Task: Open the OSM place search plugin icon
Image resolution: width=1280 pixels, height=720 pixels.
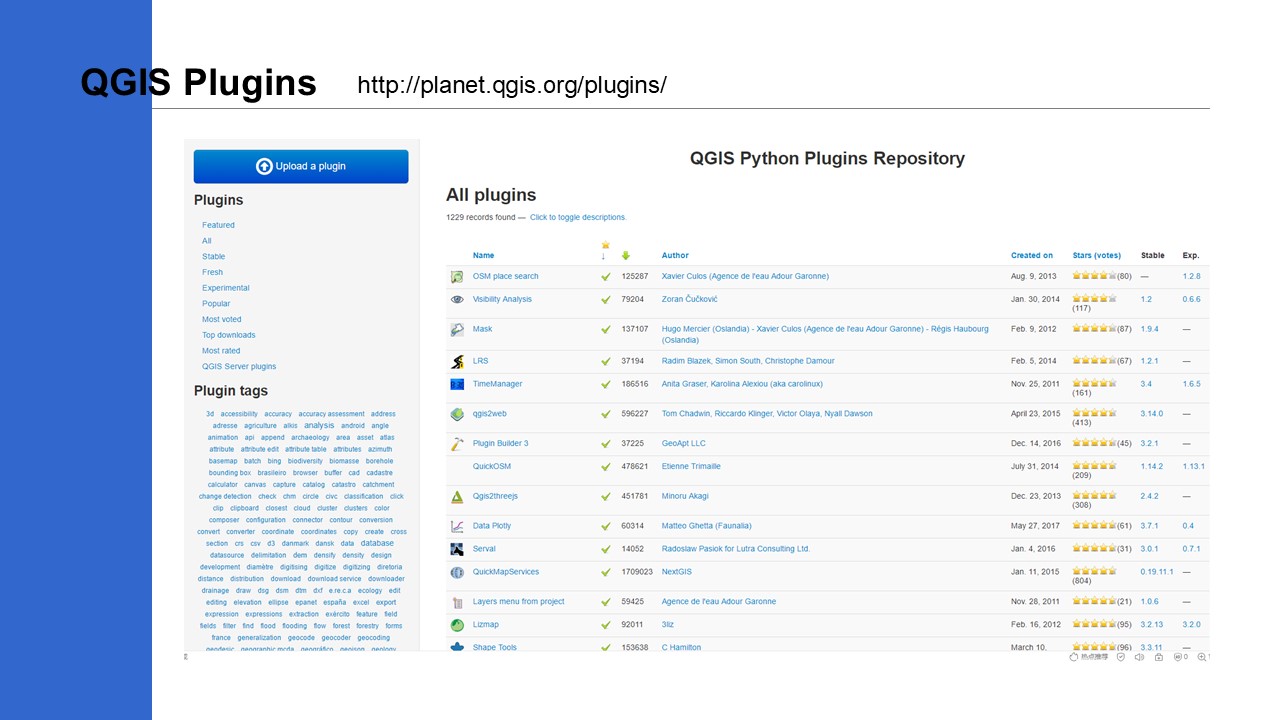Action: [x=457, y=277]
